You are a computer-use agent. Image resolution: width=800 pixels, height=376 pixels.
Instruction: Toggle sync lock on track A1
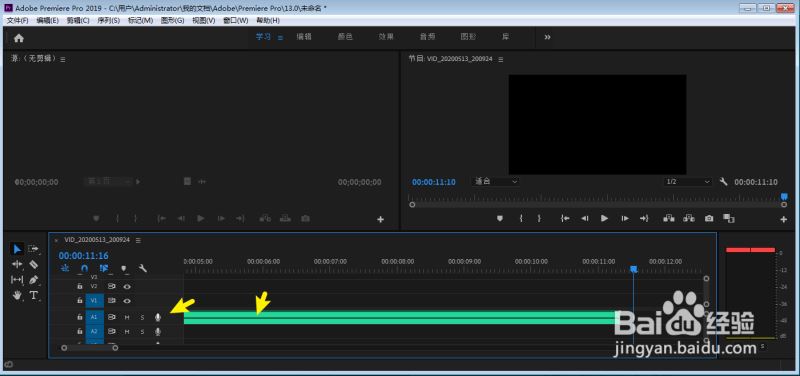(112, 317)
